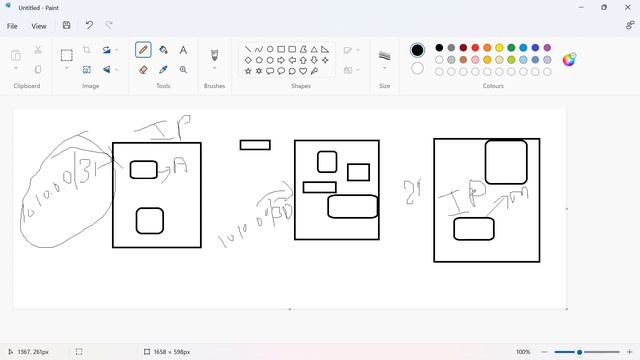This screenshot has height=360, width=640.
Task: Pick the Lightning bolt shape
Action: pos(314,71)
